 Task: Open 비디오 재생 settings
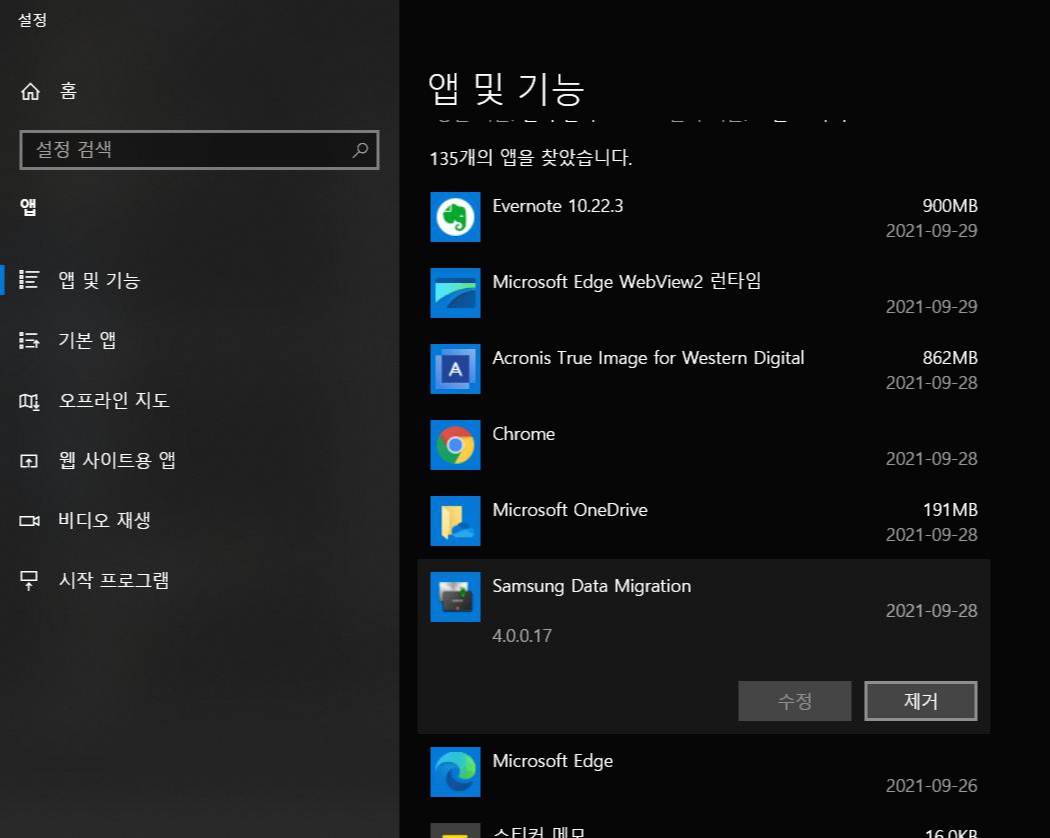(200, 520)
